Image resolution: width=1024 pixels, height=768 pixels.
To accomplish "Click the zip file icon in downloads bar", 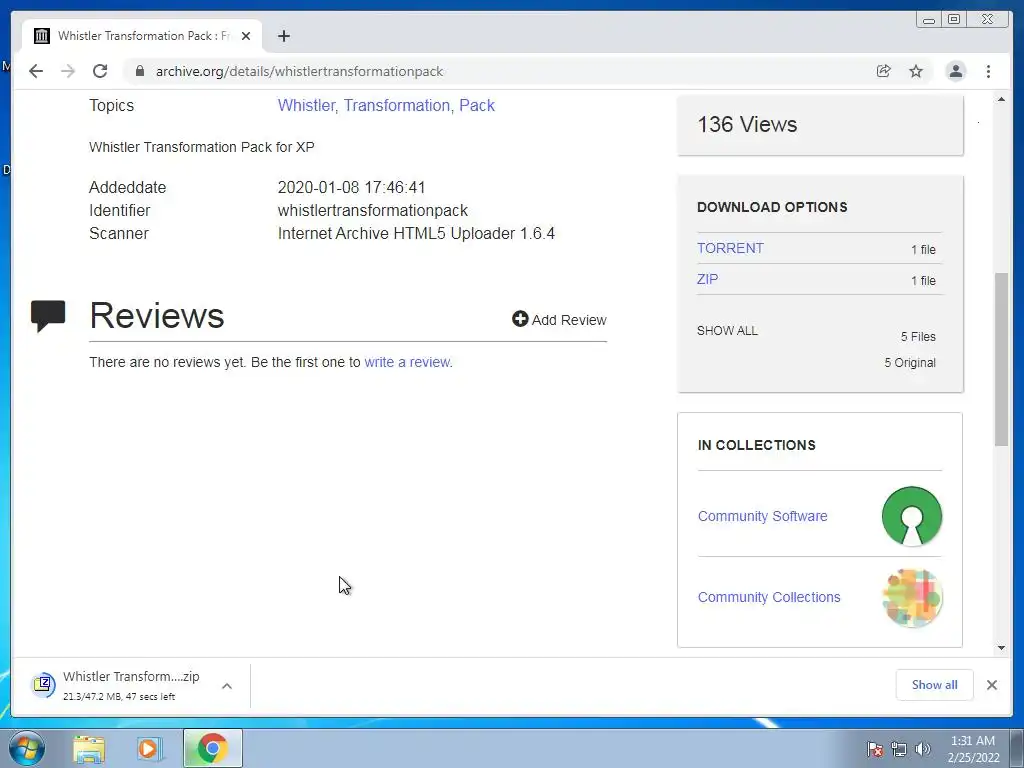I will click(43, 684).
